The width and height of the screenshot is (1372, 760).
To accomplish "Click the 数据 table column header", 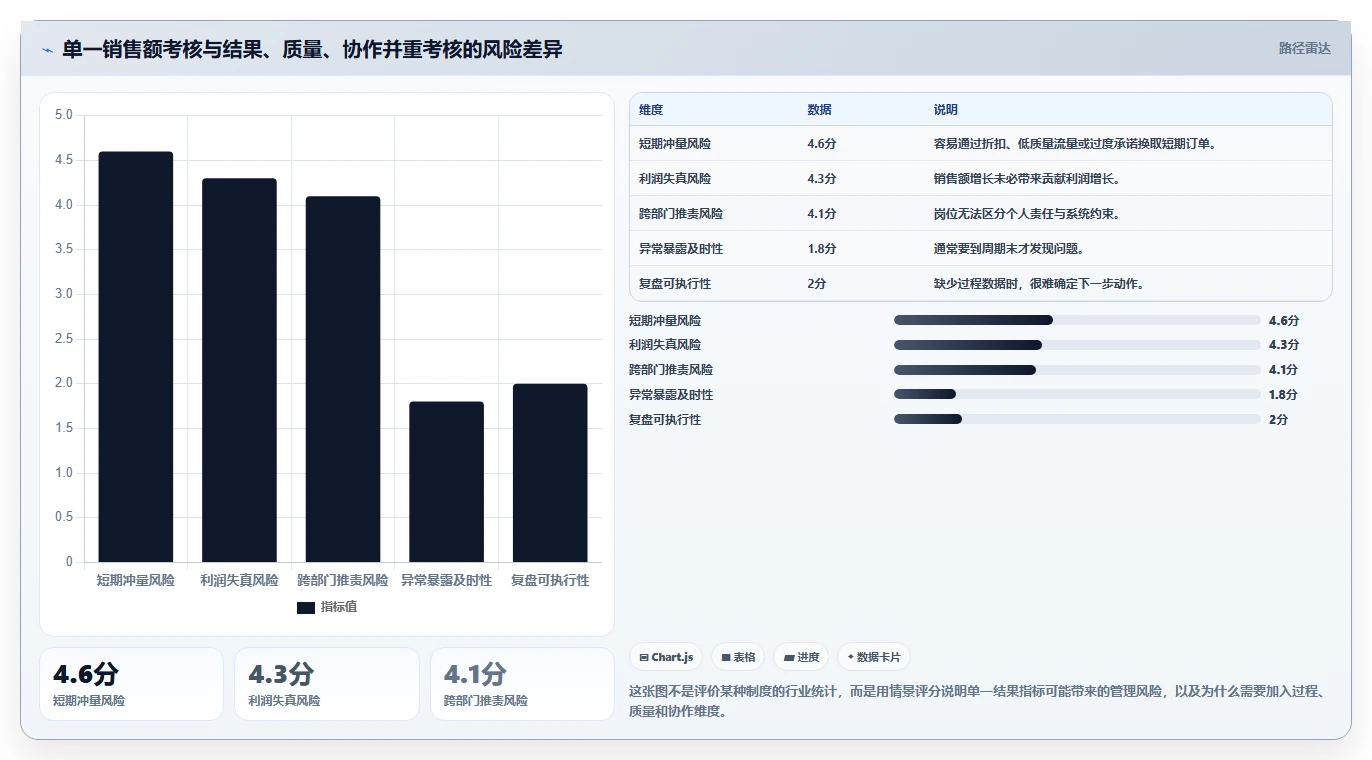I will [x=819, y=109].
